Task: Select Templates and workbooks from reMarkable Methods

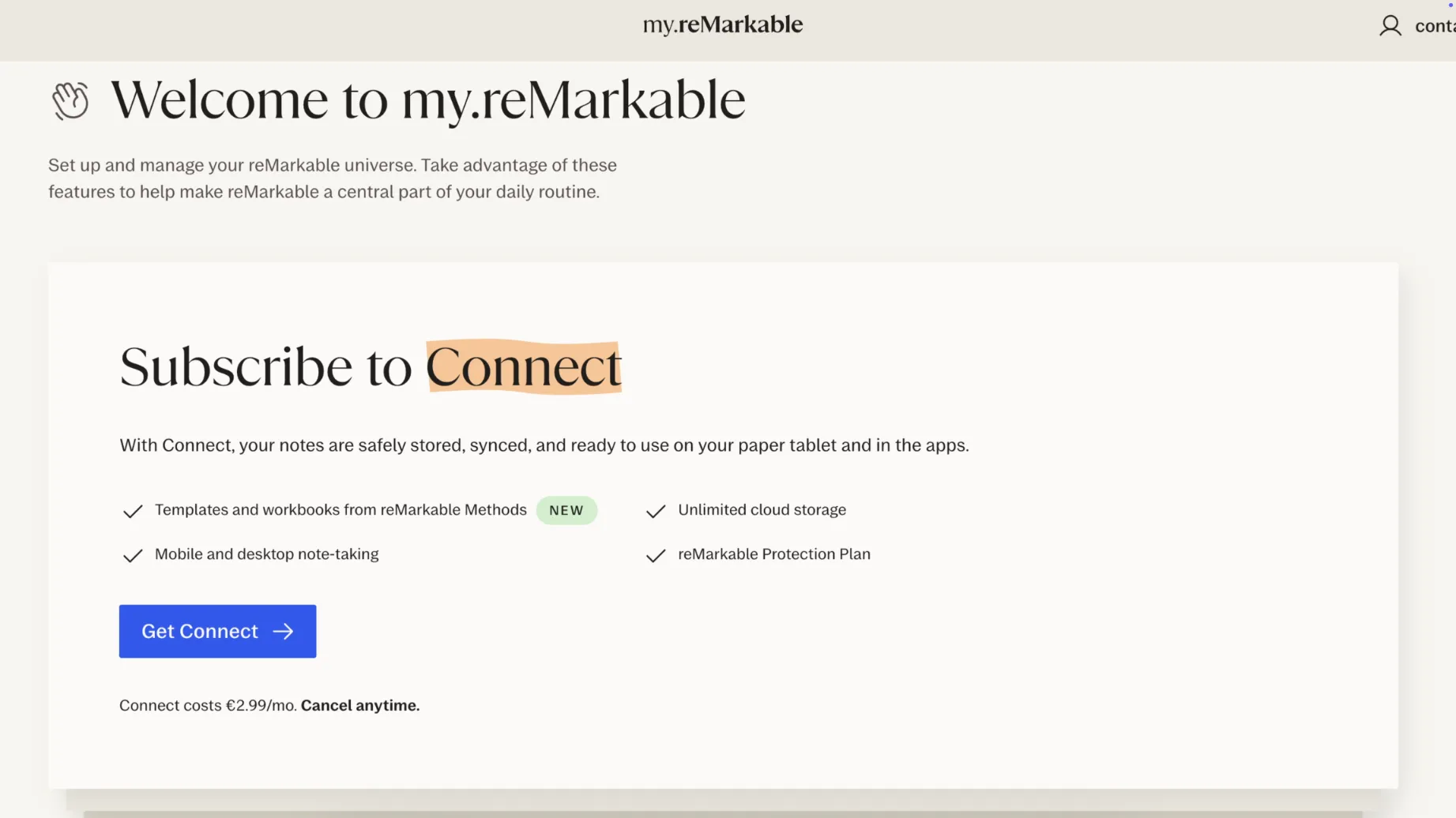Action: [340, 510]
